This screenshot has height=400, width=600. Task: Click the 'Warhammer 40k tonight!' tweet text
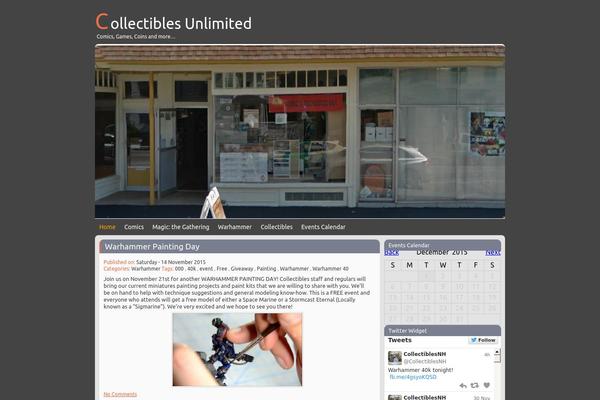[x=421, y=370]
